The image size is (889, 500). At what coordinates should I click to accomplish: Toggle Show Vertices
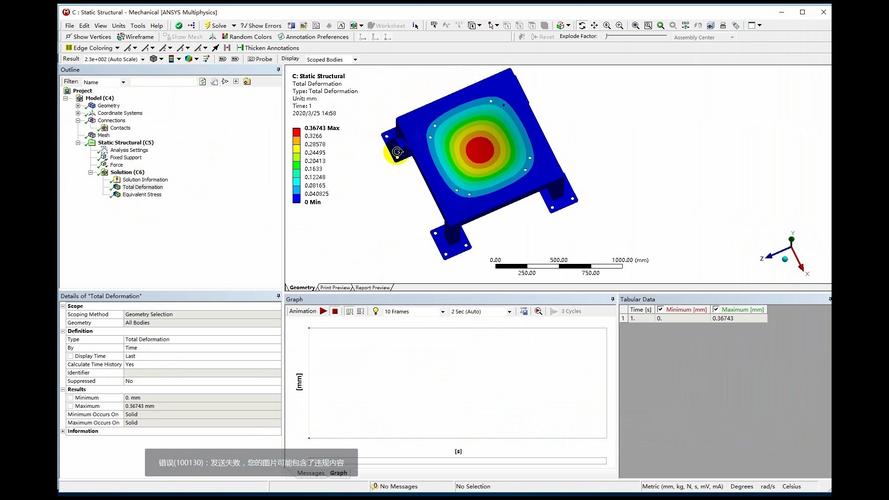(x=88, y=37)
